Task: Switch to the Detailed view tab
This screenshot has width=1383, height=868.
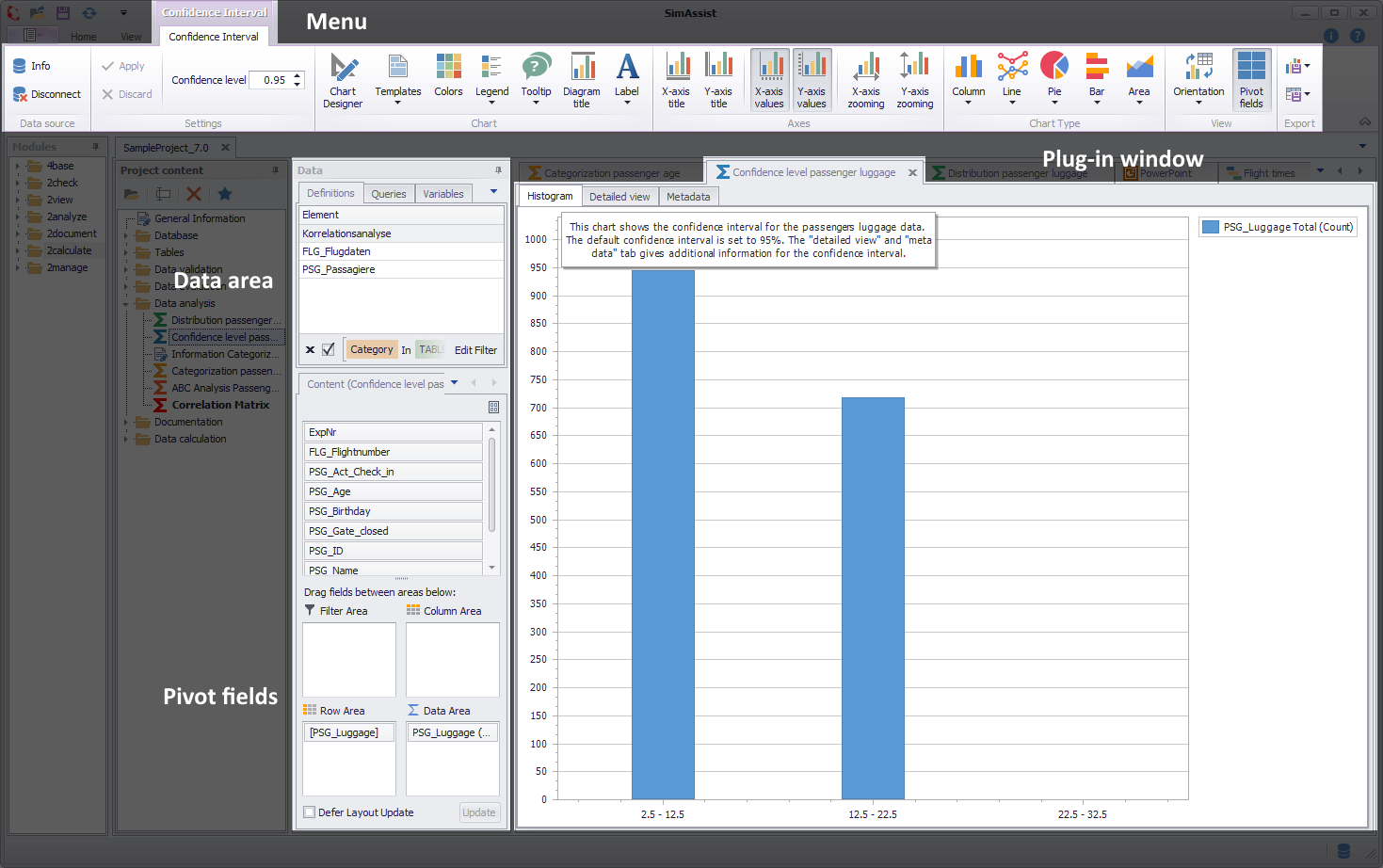Action: [619, 197]
